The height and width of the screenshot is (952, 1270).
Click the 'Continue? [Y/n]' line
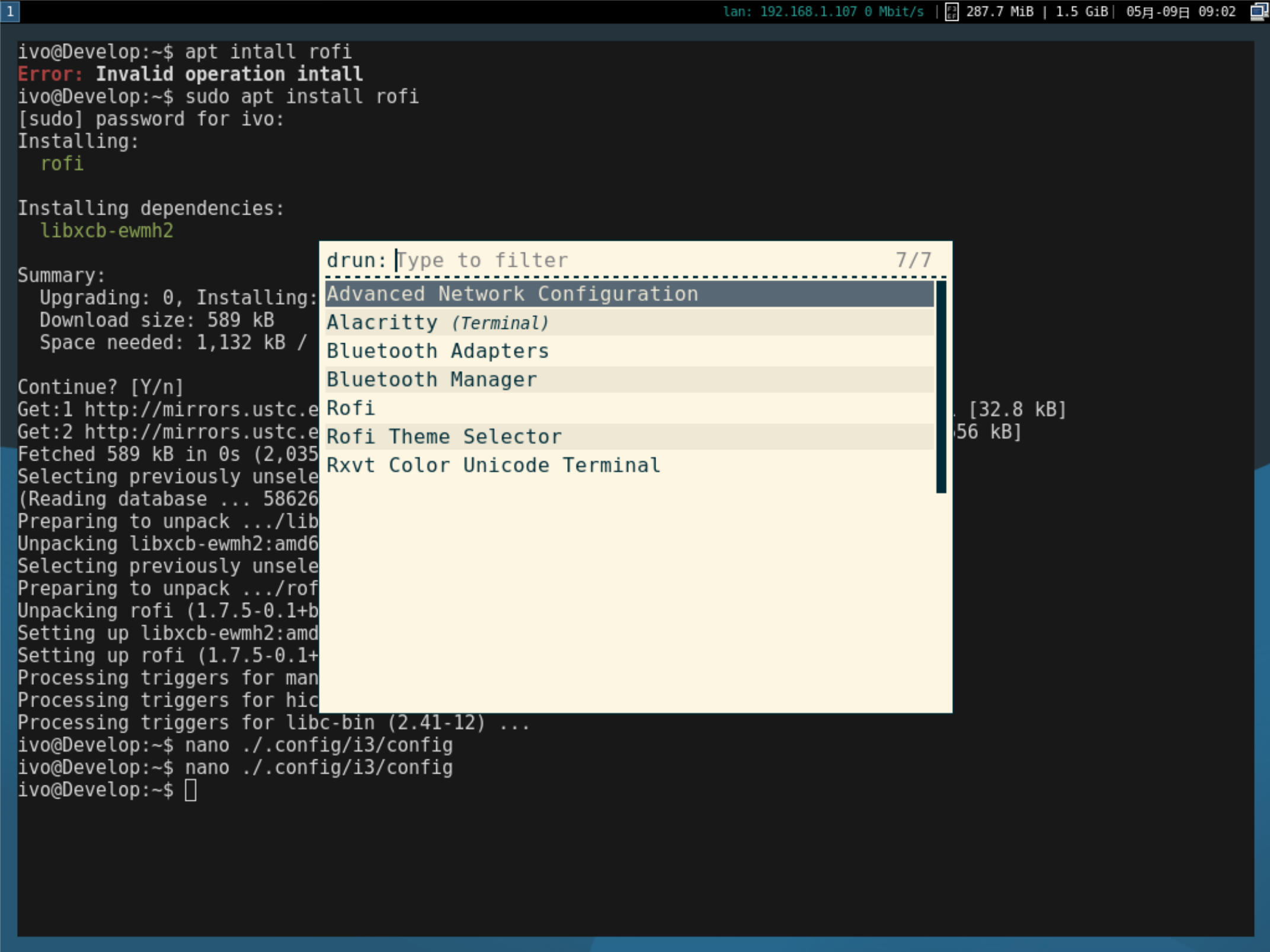point(101,387)
